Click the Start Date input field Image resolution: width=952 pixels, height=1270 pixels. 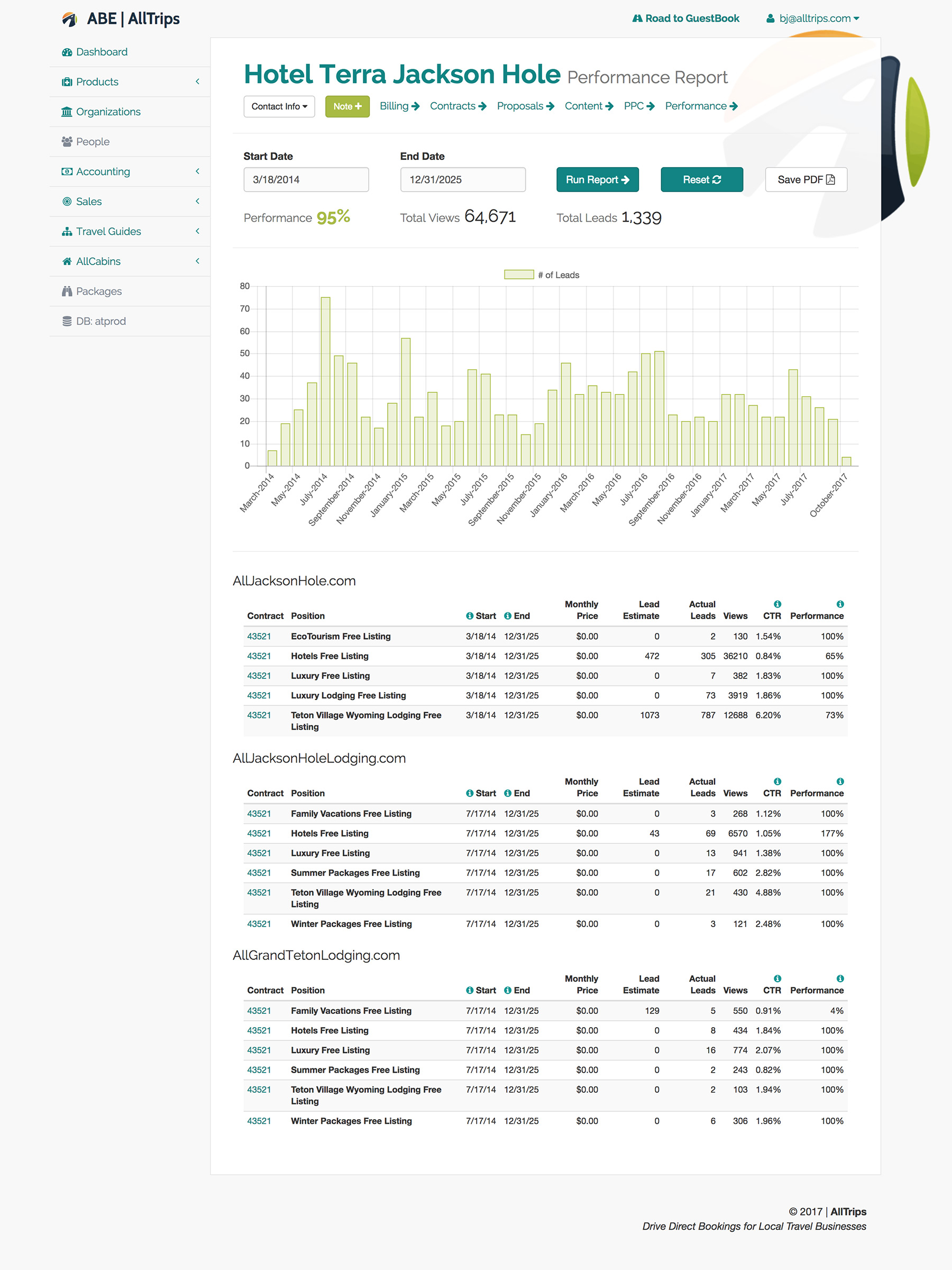(x=306, y=180)
